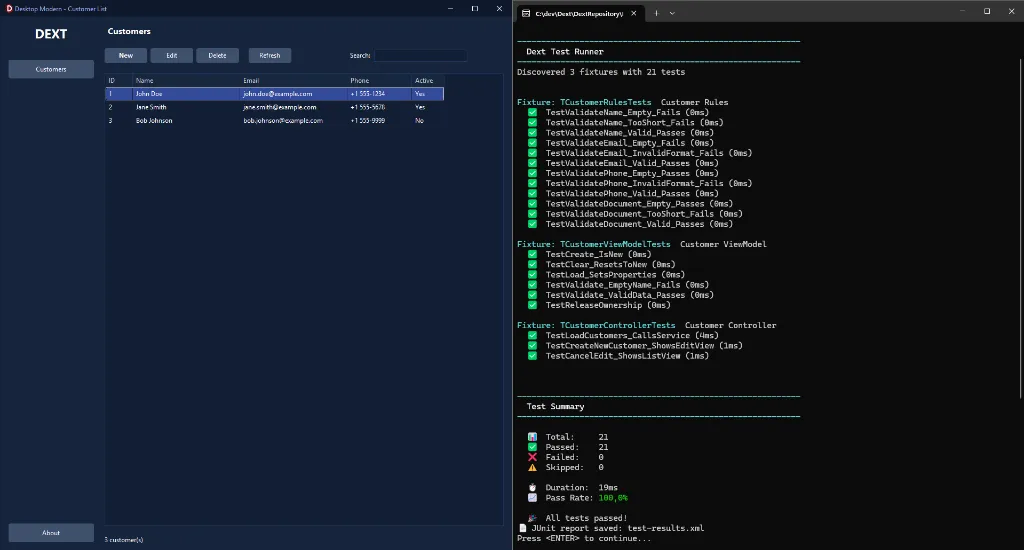
Task: Close the DextRepository terminal tab
Action: 633,13
